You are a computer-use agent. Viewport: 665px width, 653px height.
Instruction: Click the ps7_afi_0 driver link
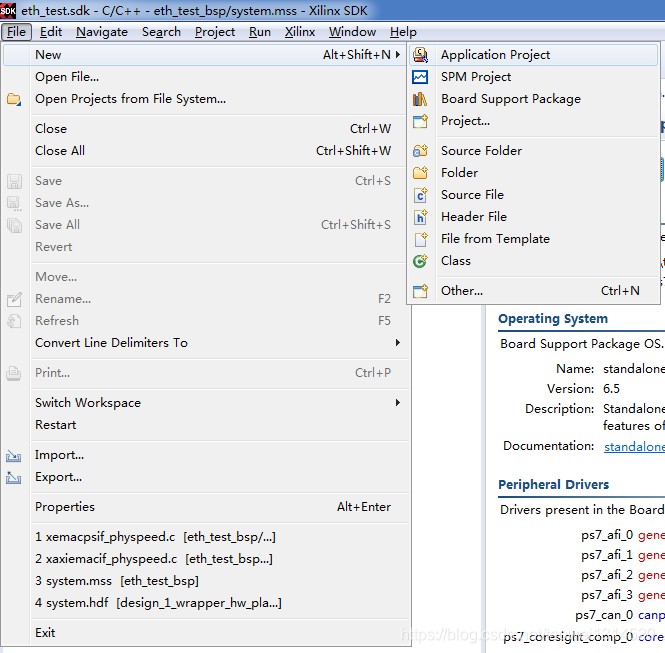(x=651, y=535)
